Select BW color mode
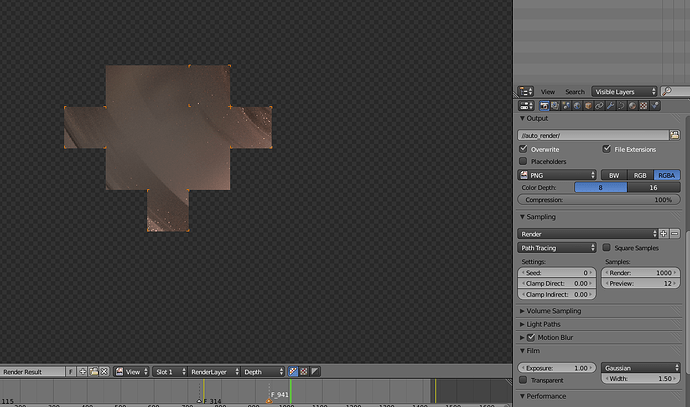Image resolution: width=690 pixels, height=407 pixels. (x=614, y=175)
